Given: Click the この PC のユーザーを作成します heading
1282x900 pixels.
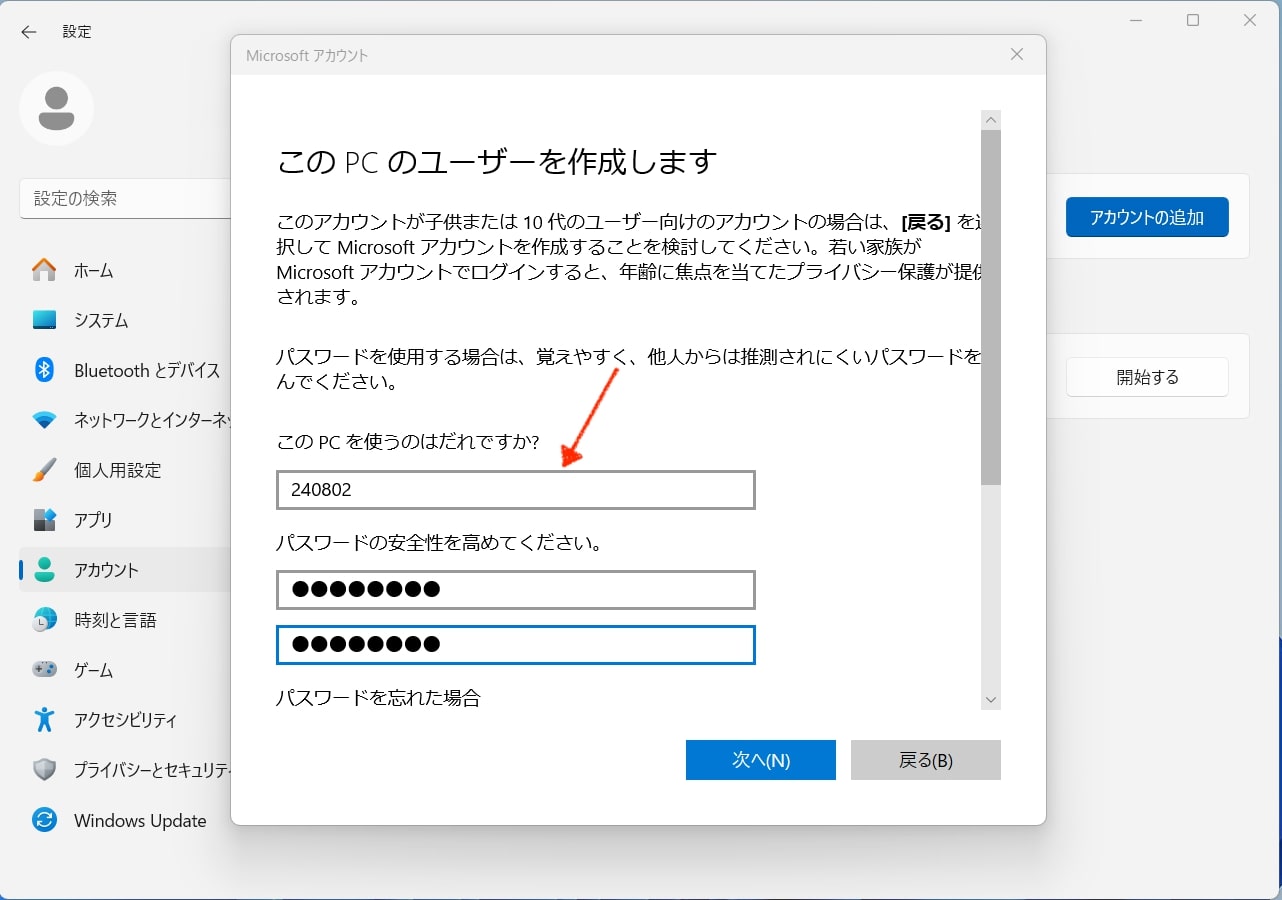Looking at the screenshot, I should coord(497,161).
